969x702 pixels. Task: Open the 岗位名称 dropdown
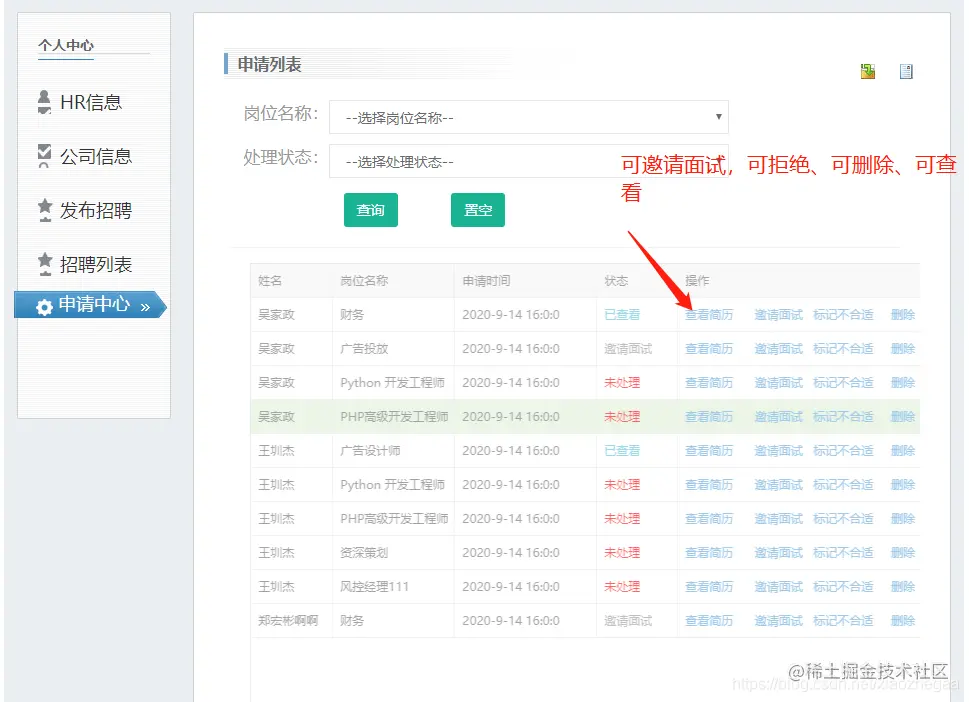pyautogui.click(x=530, y=117)
